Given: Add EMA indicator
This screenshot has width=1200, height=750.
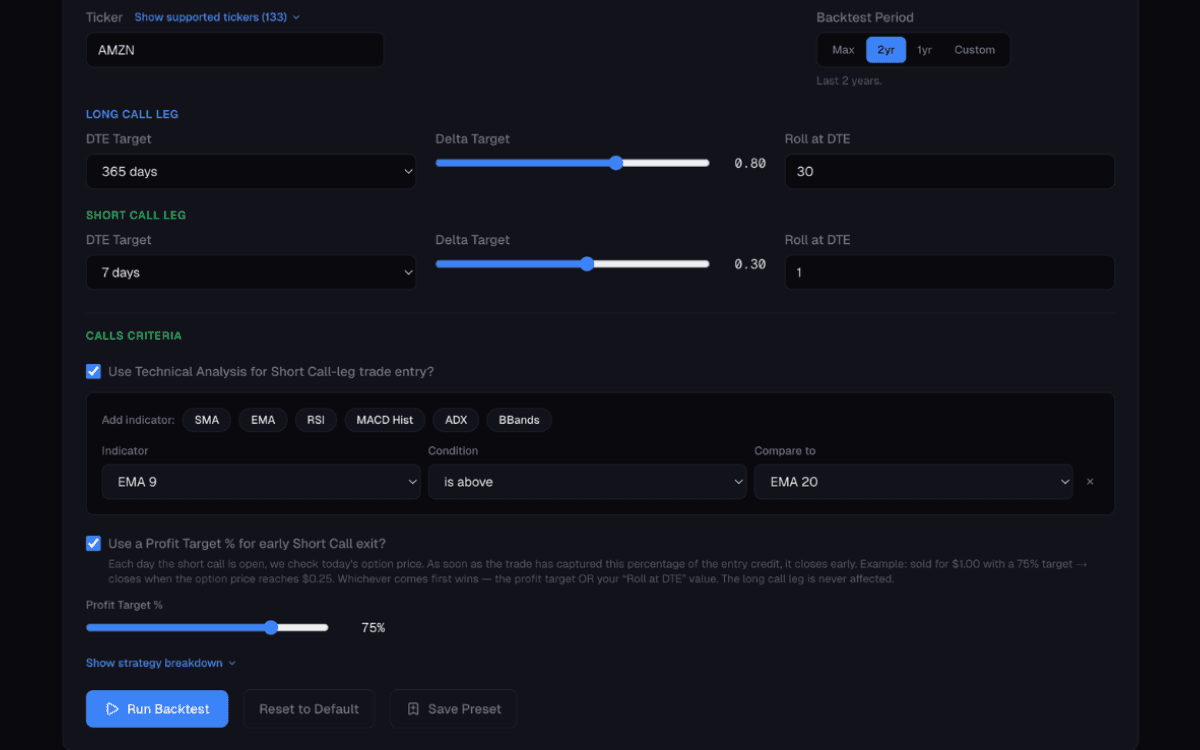Looking at the screenshot, I should point(263,420).
